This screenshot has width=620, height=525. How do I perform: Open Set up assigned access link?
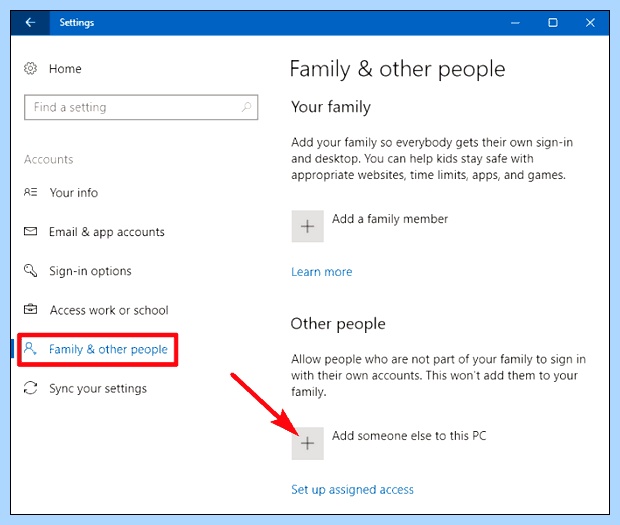tap(352, 490)
